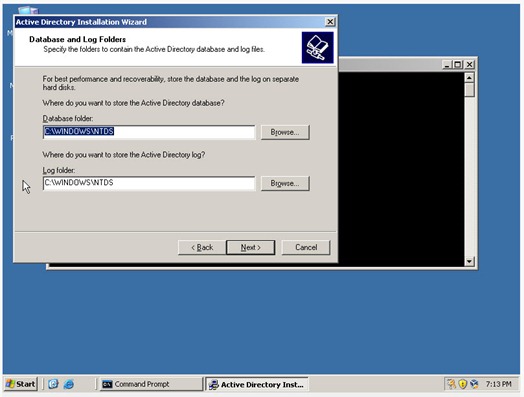524x397 pixels.
Task: Click the Active Directory book icon in wizard header
Action: click(x=317, y=47)
